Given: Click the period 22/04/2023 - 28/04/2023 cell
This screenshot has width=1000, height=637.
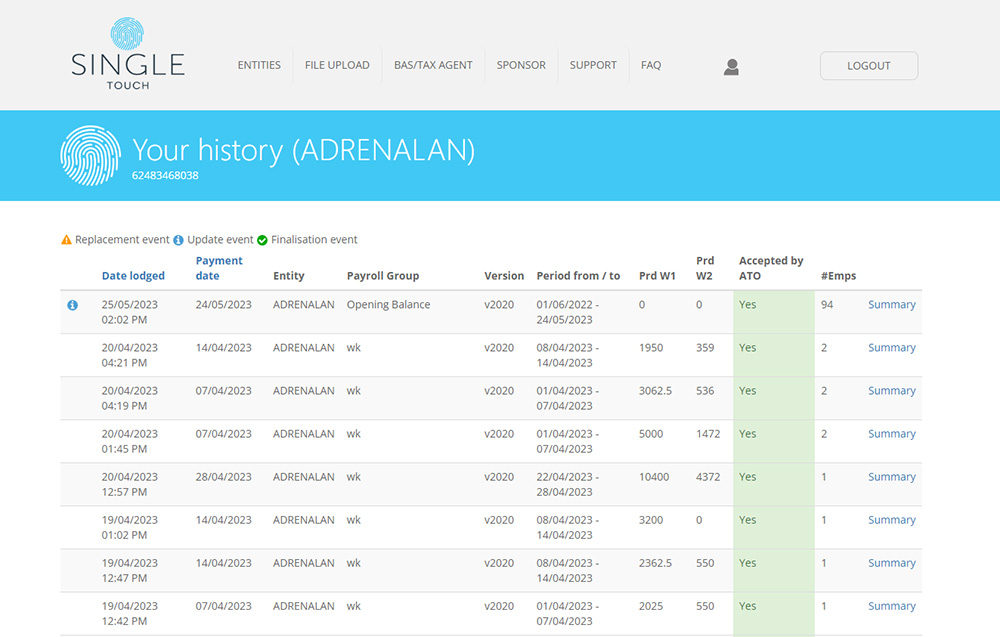Looking at the screenshot, I should coord(568,484).
